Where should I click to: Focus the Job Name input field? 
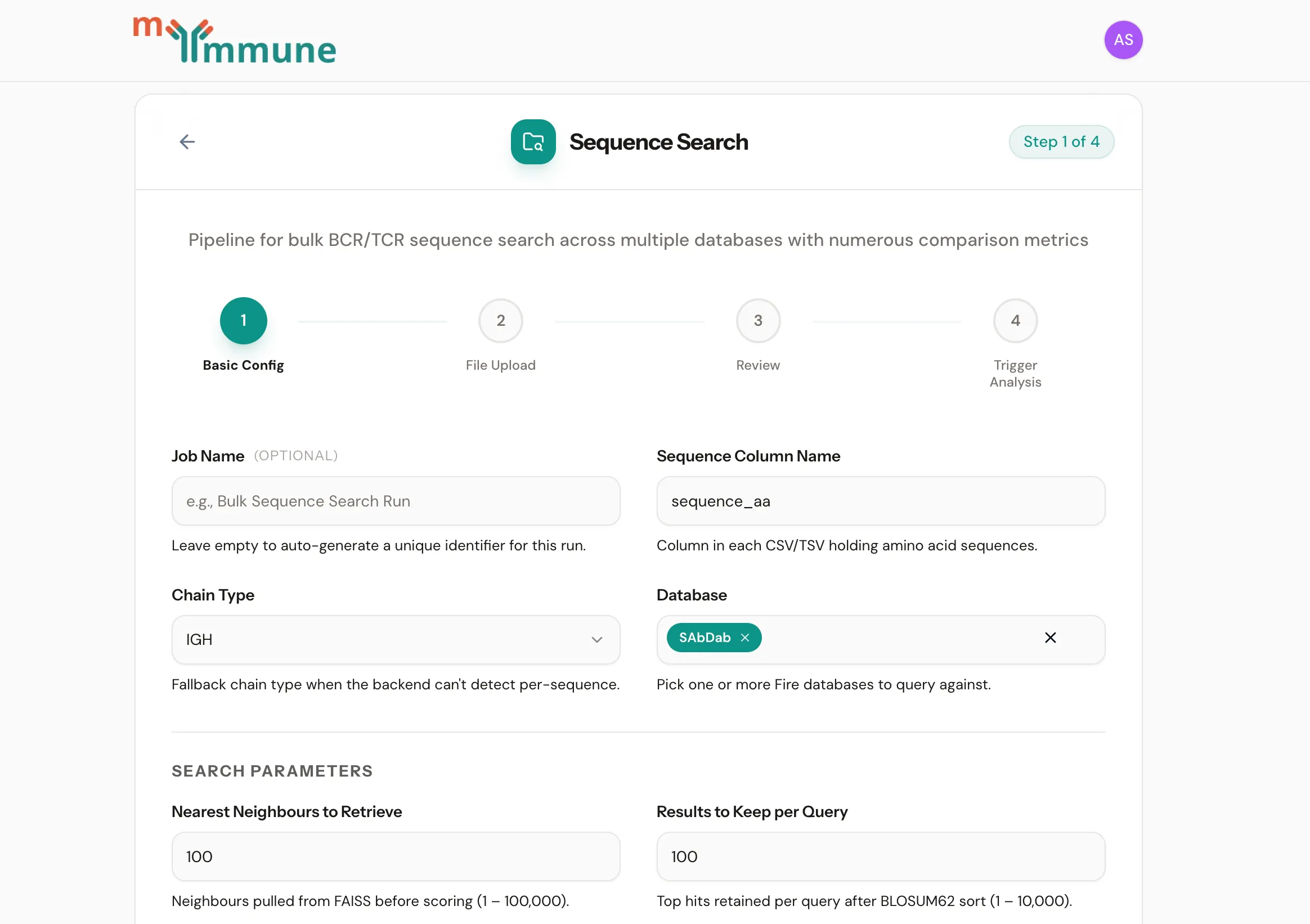(396, 501)
